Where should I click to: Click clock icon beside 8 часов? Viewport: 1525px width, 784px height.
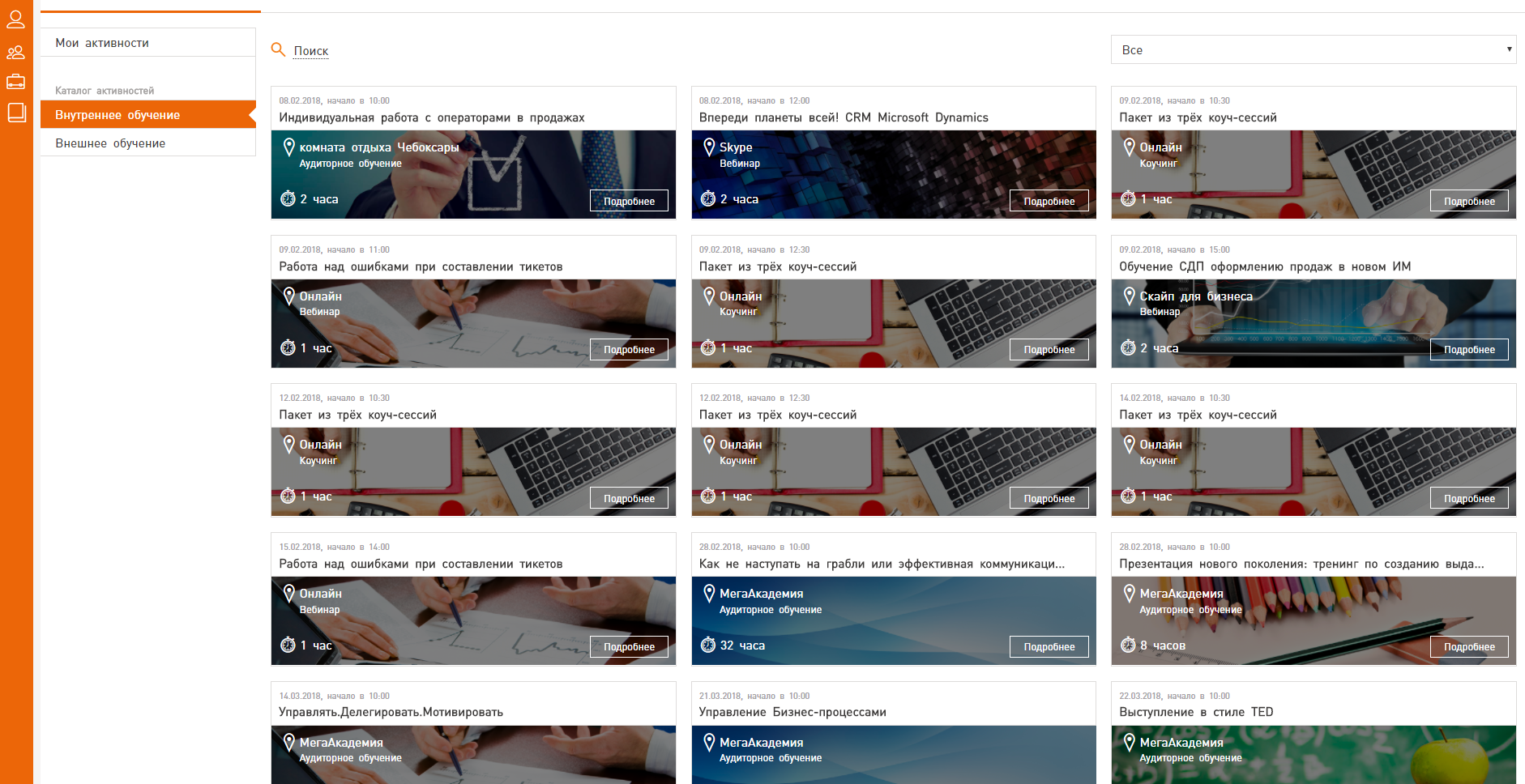[1128, 646]
